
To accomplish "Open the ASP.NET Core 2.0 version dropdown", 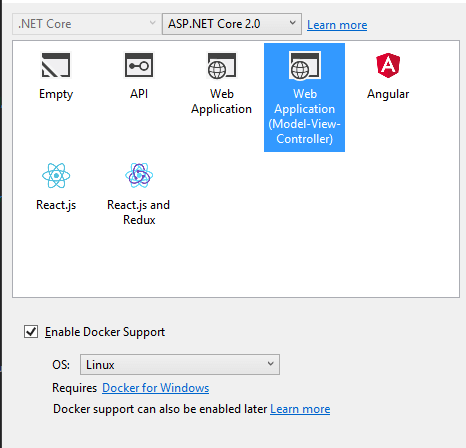I will coord(232,24).
